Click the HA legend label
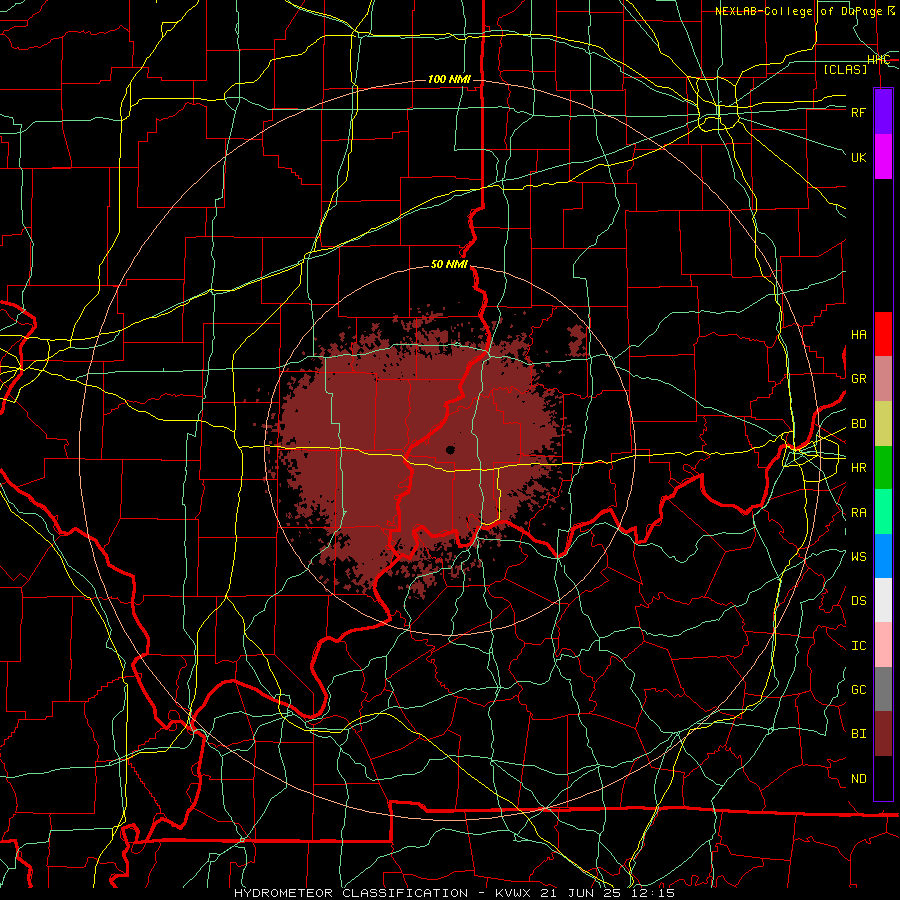The width and height of the screenshot is (900, 900). point(858,335)
